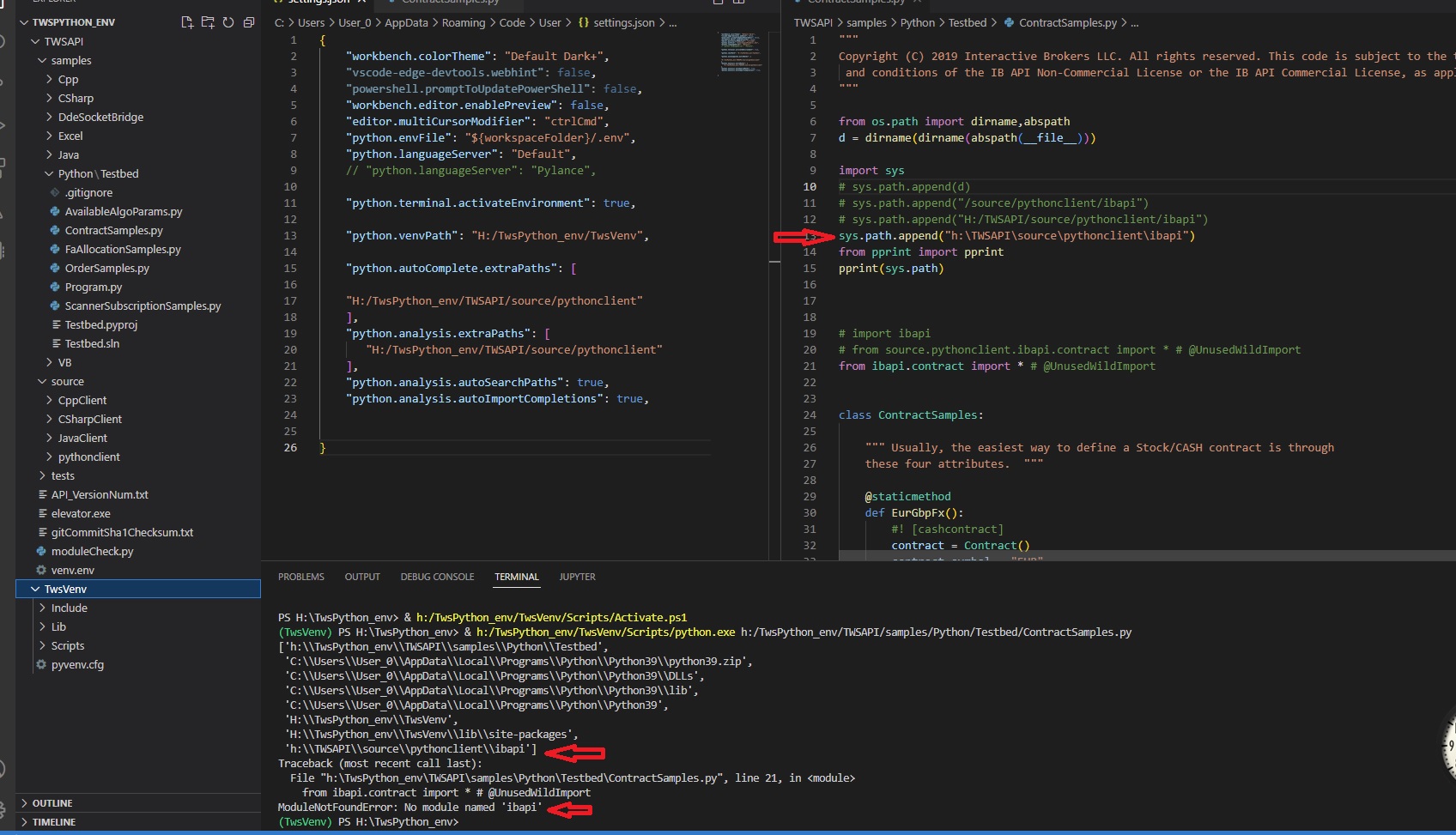The width and height of the screenshot is (1456, 835).
Task: Collapse all folders in explorer
Action: point(249,22)
